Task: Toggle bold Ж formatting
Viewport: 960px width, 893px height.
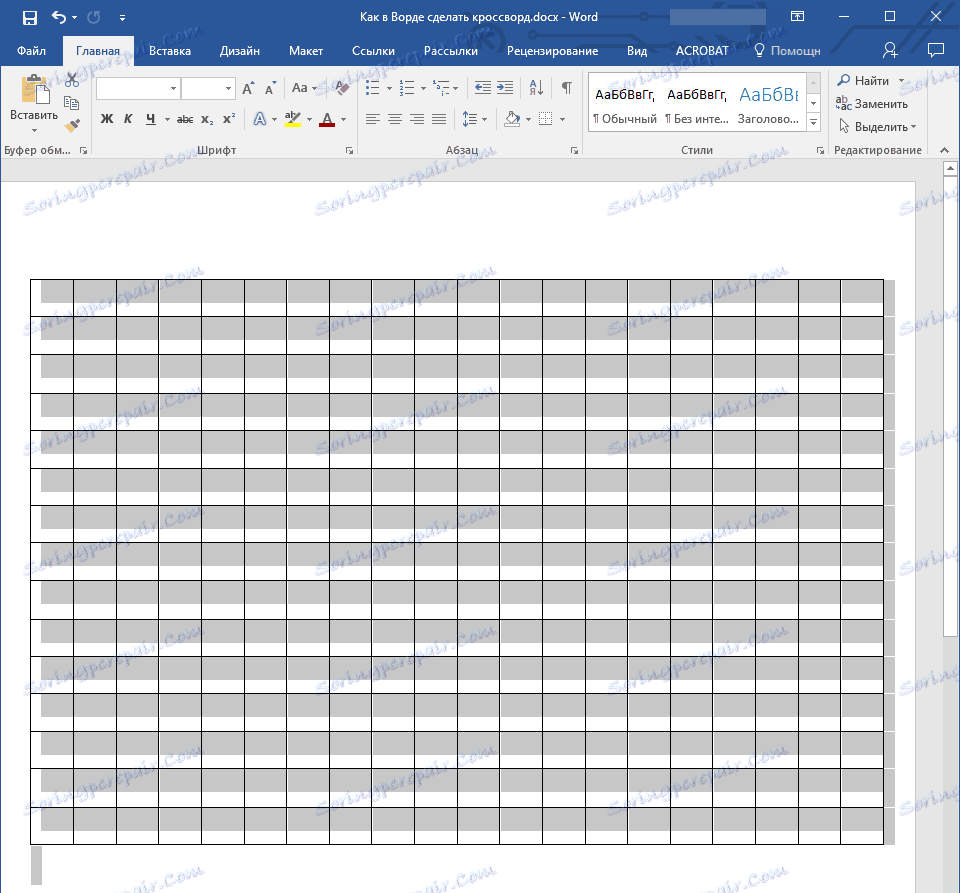Action: [107, 119]
